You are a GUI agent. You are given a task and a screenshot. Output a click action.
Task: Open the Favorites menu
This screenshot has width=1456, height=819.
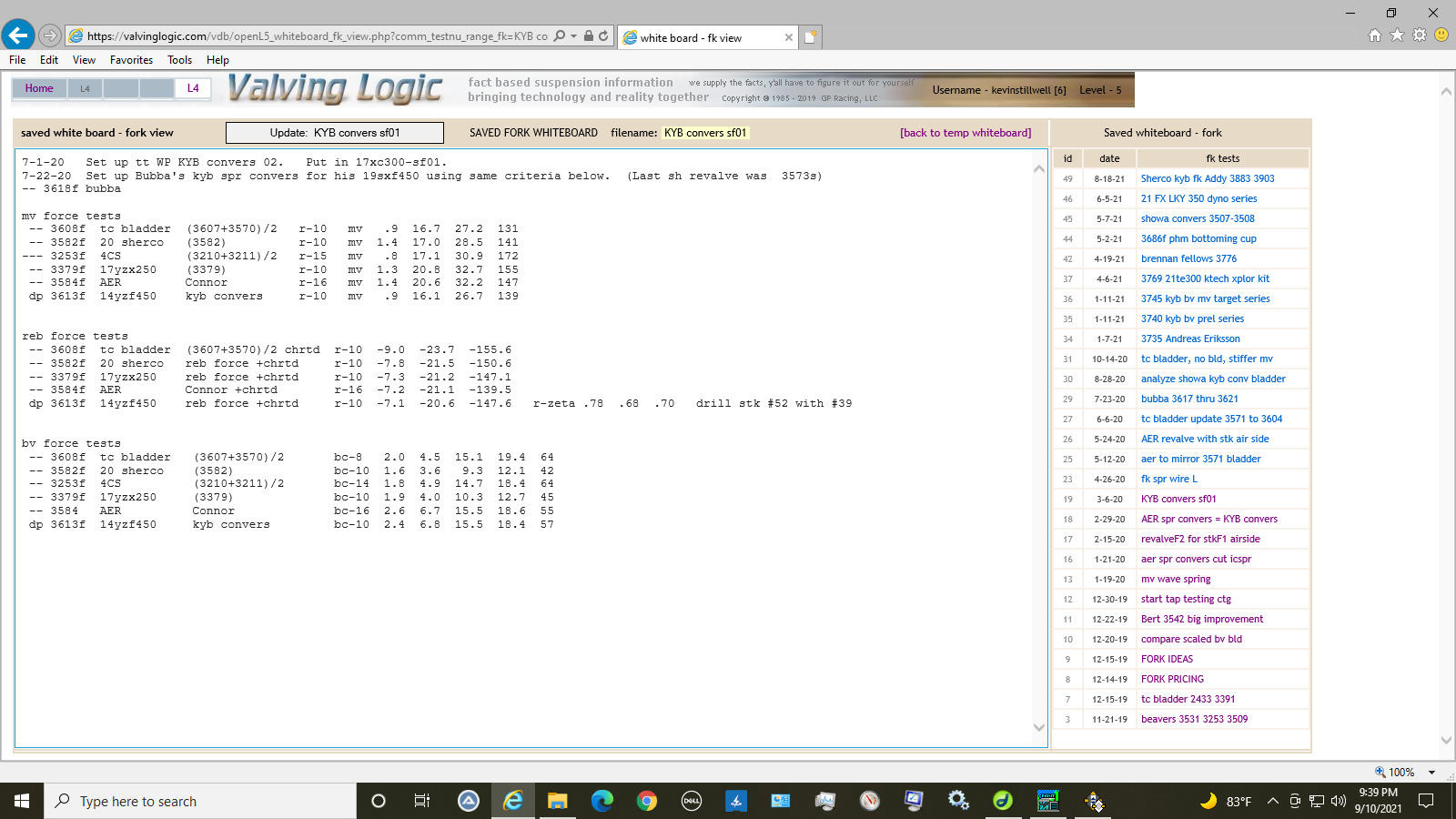click(131, 60)
